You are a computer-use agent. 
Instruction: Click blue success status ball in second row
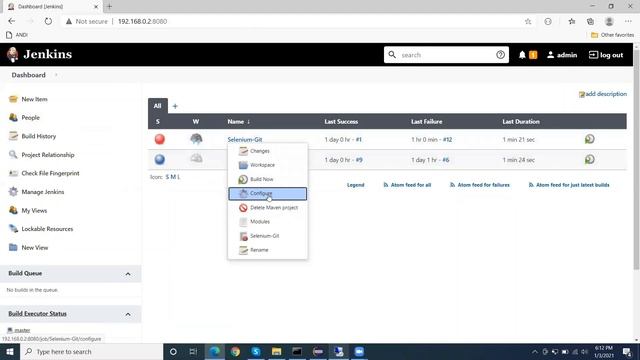(160, 159)
